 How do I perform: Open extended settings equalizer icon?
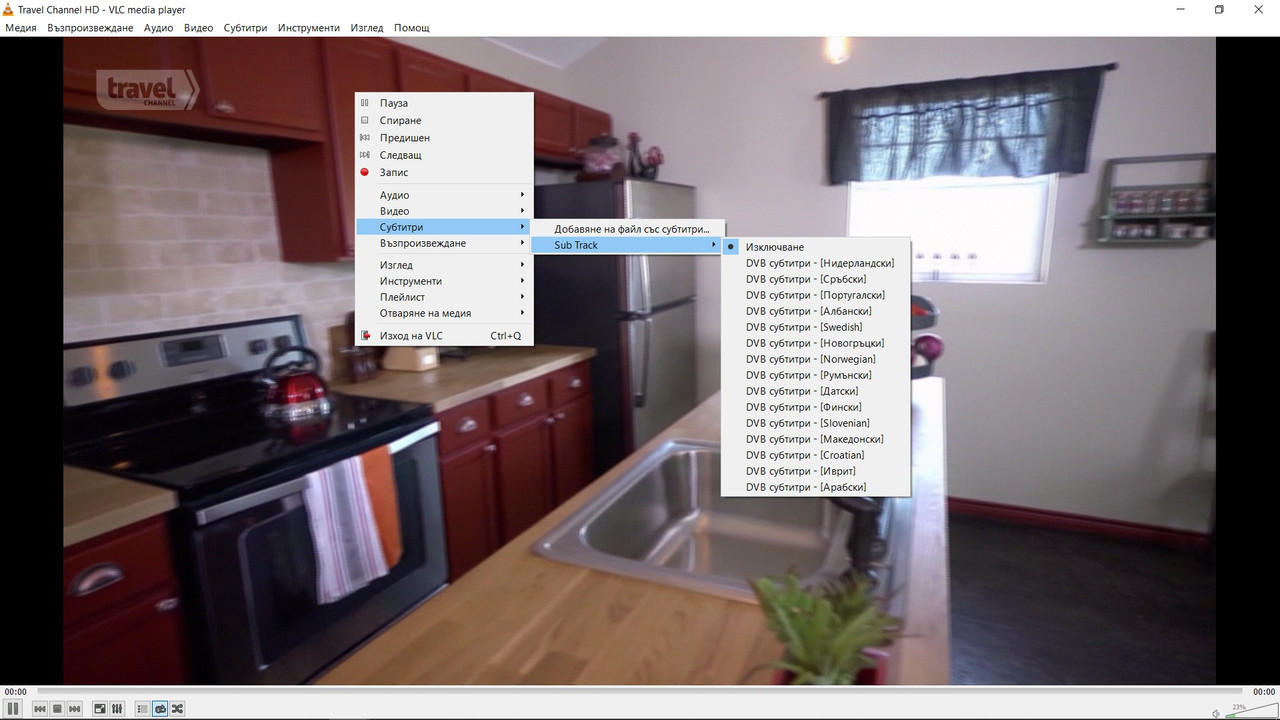point(117,709)
